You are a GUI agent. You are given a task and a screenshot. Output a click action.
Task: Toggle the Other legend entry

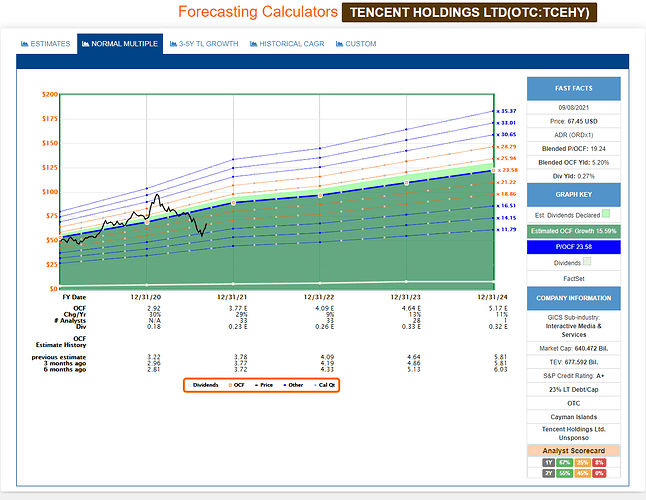pyautogui.click(x=293, y=385)
